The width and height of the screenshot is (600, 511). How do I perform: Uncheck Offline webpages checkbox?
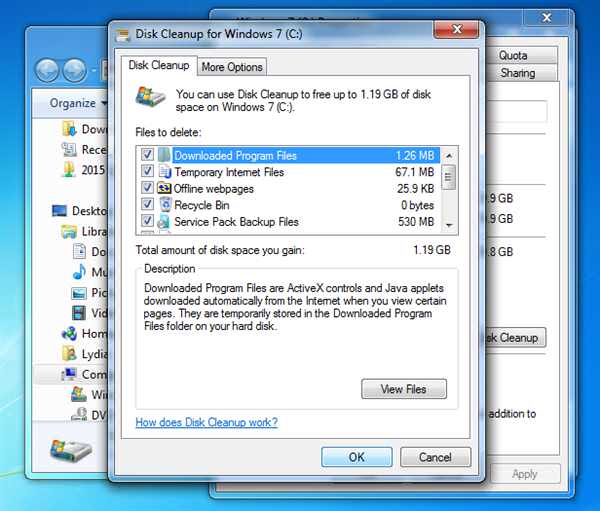click(147, 188)
